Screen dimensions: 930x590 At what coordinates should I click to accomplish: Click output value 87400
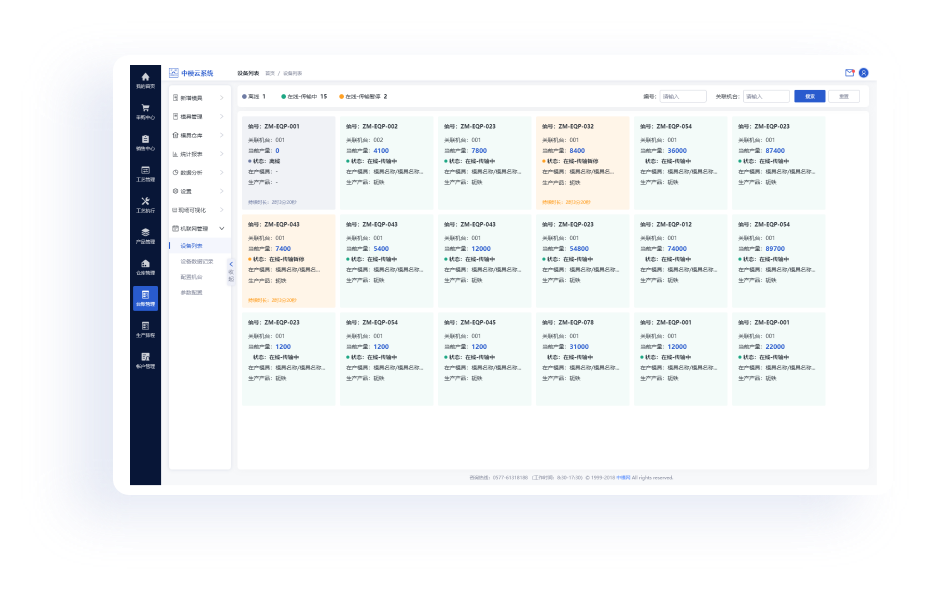pos(775,151)
